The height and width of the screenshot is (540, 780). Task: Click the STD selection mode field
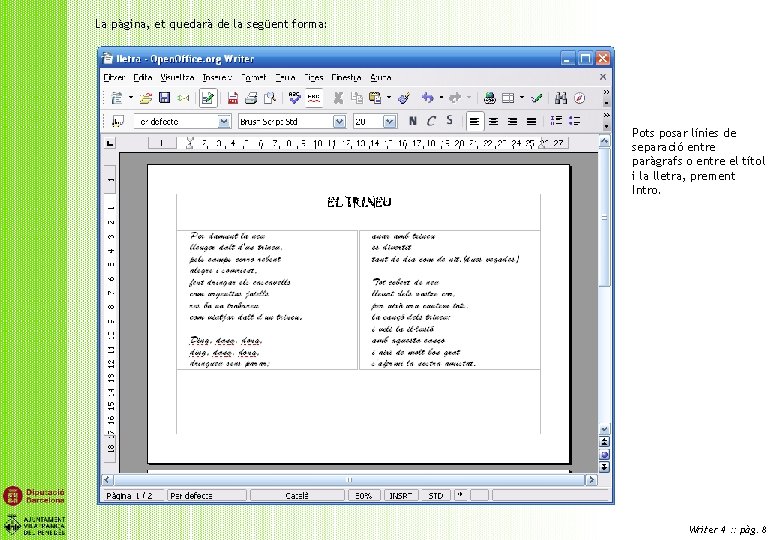[x=436, y=496]
